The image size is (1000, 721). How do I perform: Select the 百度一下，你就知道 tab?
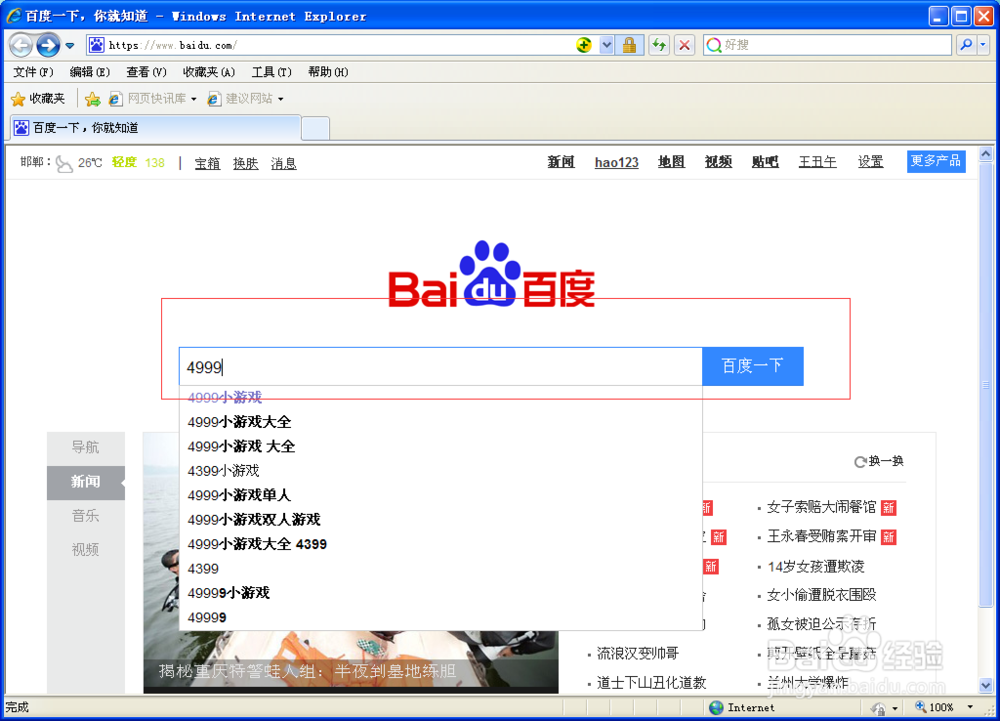pyautogui.click(x=155, y=127)
